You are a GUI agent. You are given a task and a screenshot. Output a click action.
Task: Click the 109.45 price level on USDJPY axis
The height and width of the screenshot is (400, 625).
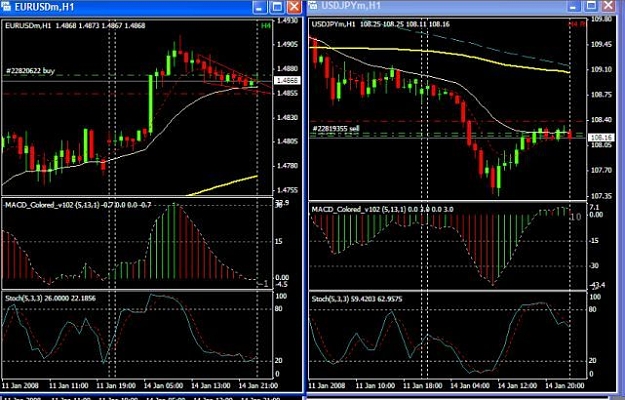pos(601,44)
